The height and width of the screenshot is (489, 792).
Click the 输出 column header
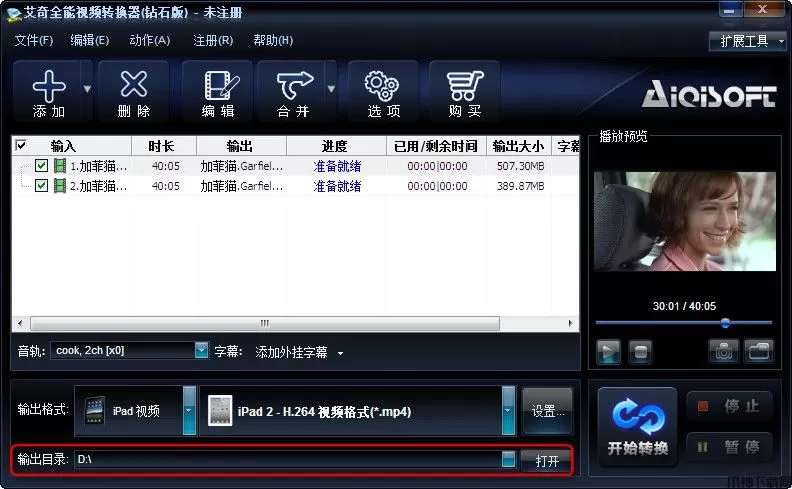click(x=241, y=146)
